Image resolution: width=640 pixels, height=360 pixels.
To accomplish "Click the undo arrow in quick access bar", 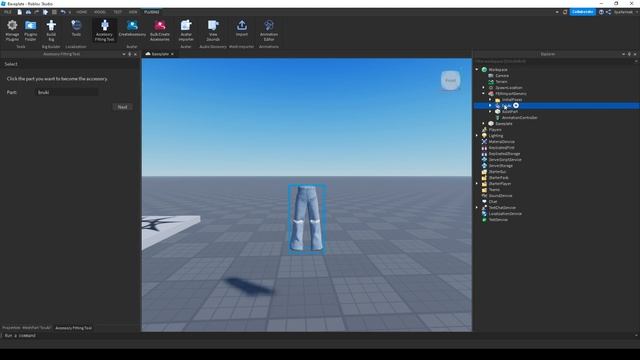I will 63,12.
